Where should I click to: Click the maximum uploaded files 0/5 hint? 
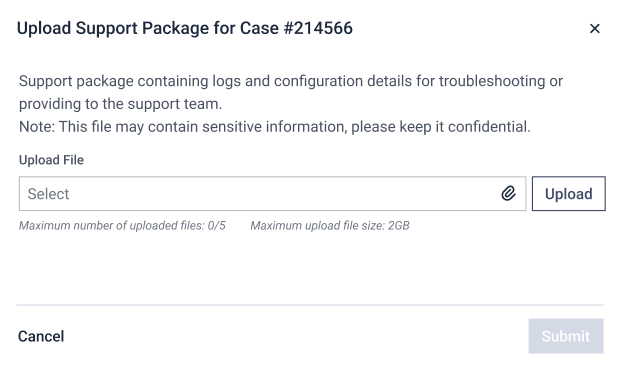[x=122, y=225]
